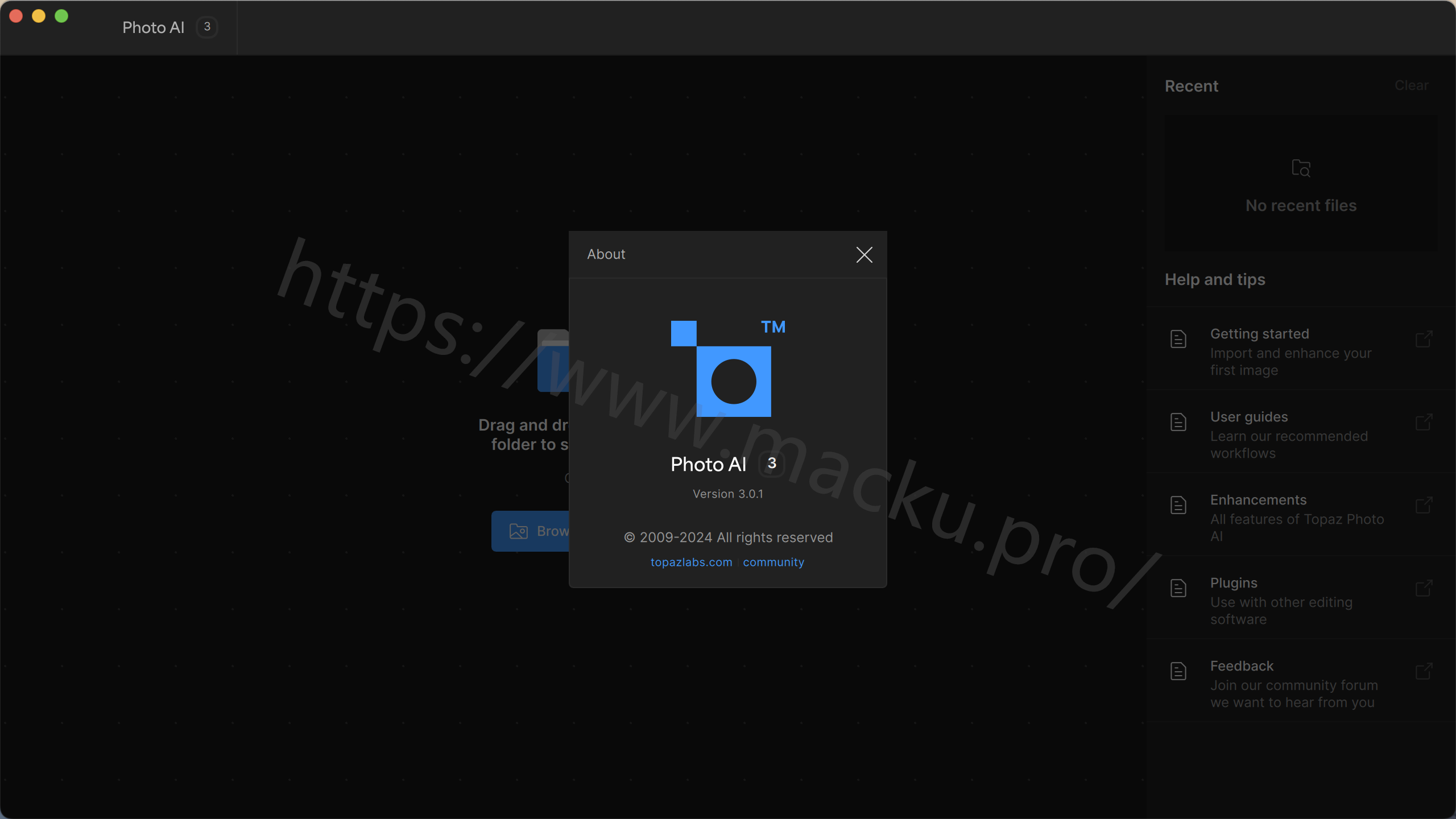Click the Plugins document icon
The width and height of the screenshot is (1456, 819).
tap(1178, 588)
